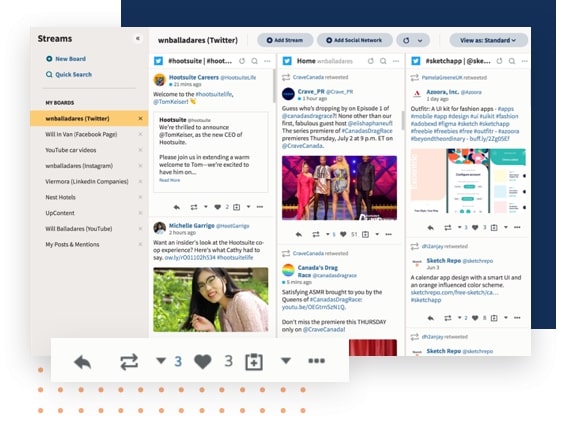Like the Azoora, Inc. tweet
This screenshot has height=422, width=561.
(x=475, y=227)
